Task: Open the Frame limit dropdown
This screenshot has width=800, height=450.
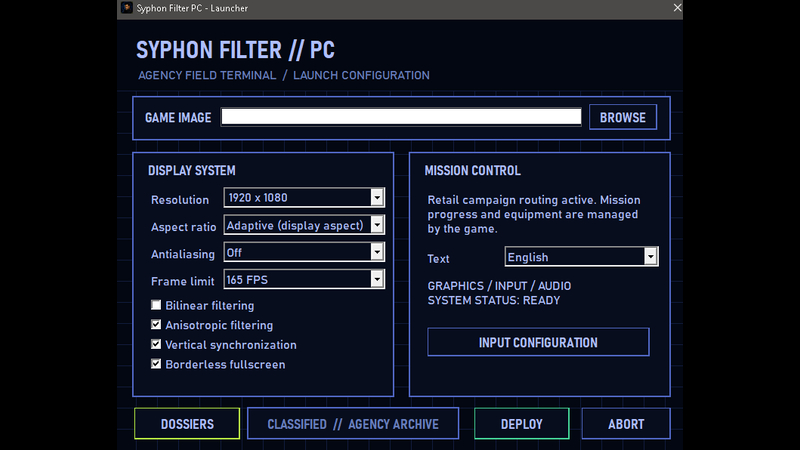Action: [x=304, y=280]
